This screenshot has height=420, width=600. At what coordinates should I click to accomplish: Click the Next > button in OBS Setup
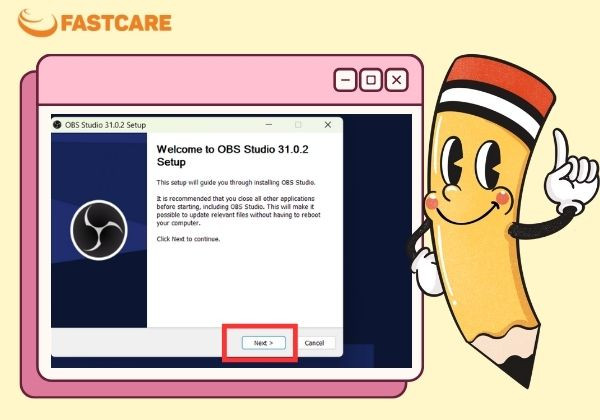[264, 343]
